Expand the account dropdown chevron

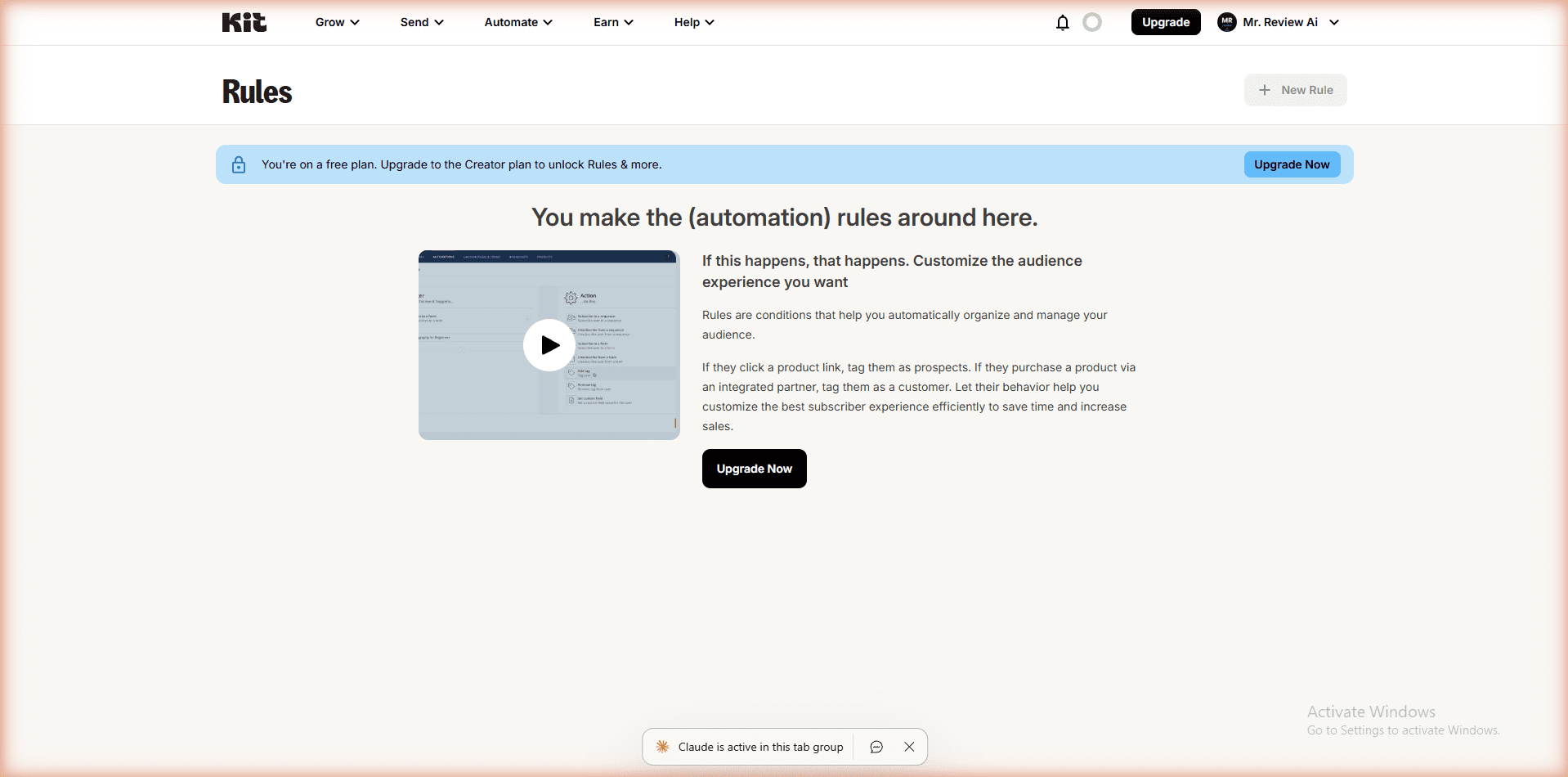pyautogui.click(x=1334, y=22)
